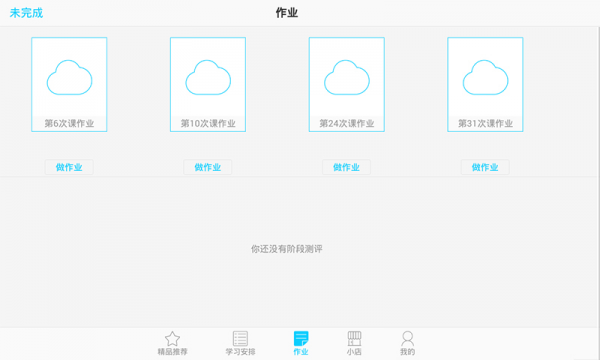Open the 我的 profile icon

point(407,339)
